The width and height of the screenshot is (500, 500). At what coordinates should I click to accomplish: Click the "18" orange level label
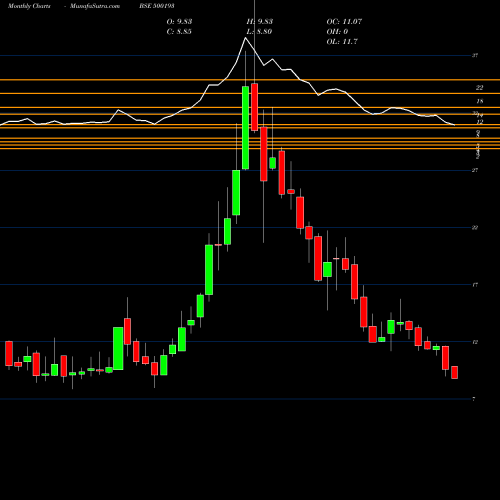[x=479, y=101]
